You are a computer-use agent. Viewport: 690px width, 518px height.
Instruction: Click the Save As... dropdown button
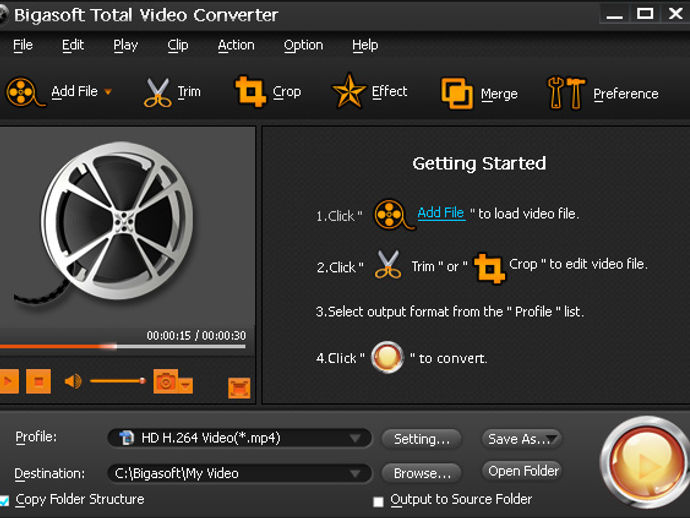(x=521, y=439)
